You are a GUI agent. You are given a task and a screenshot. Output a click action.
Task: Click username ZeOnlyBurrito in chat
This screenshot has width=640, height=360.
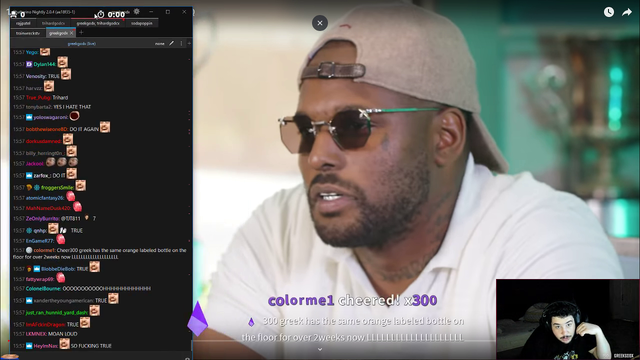point(42,218)
